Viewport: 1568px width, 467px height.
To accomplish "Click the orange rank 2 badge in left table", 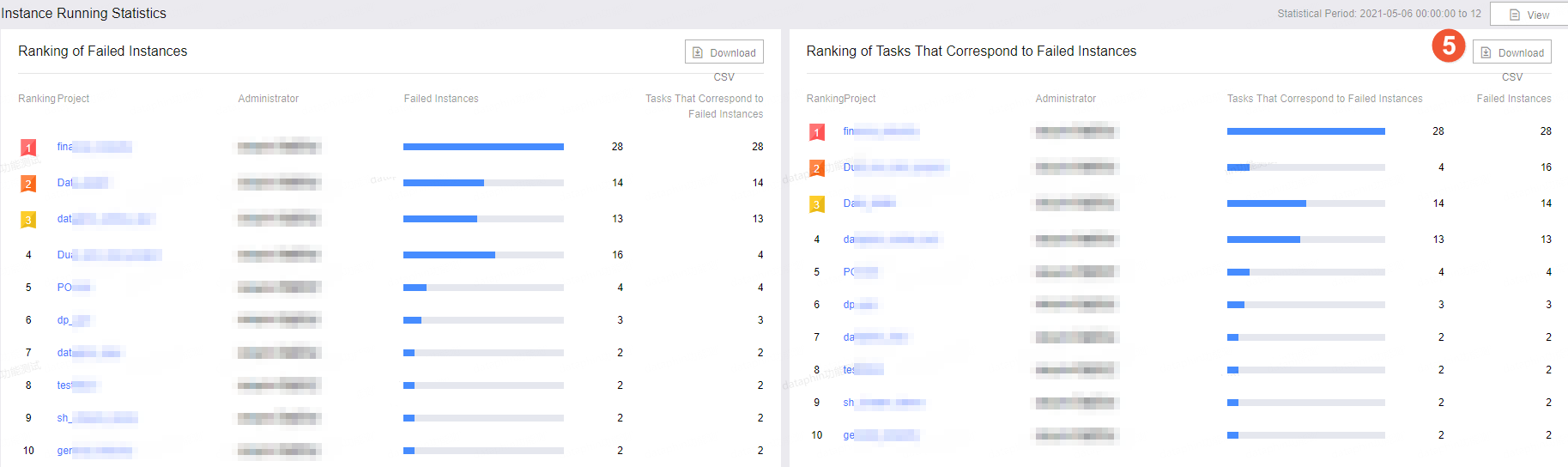I will 28,184.
